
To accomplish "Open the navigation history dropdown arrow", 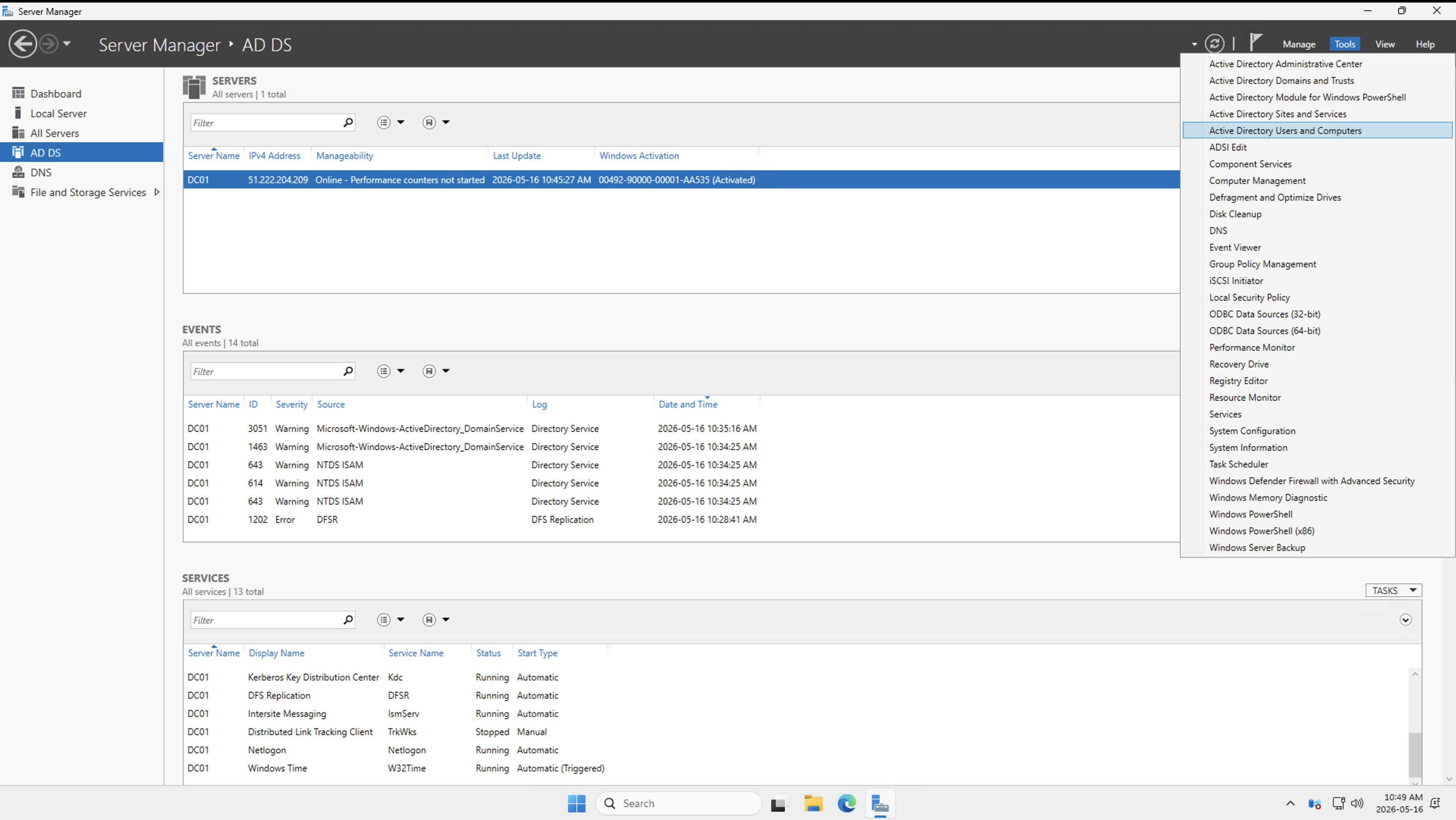I will click(67, 43).
